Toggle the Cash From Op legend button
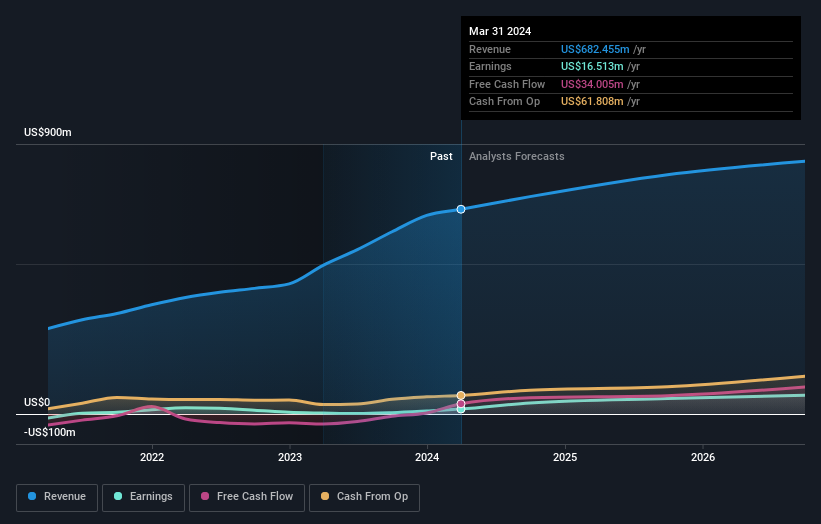The image size is (821, 524). pos(364,497)
